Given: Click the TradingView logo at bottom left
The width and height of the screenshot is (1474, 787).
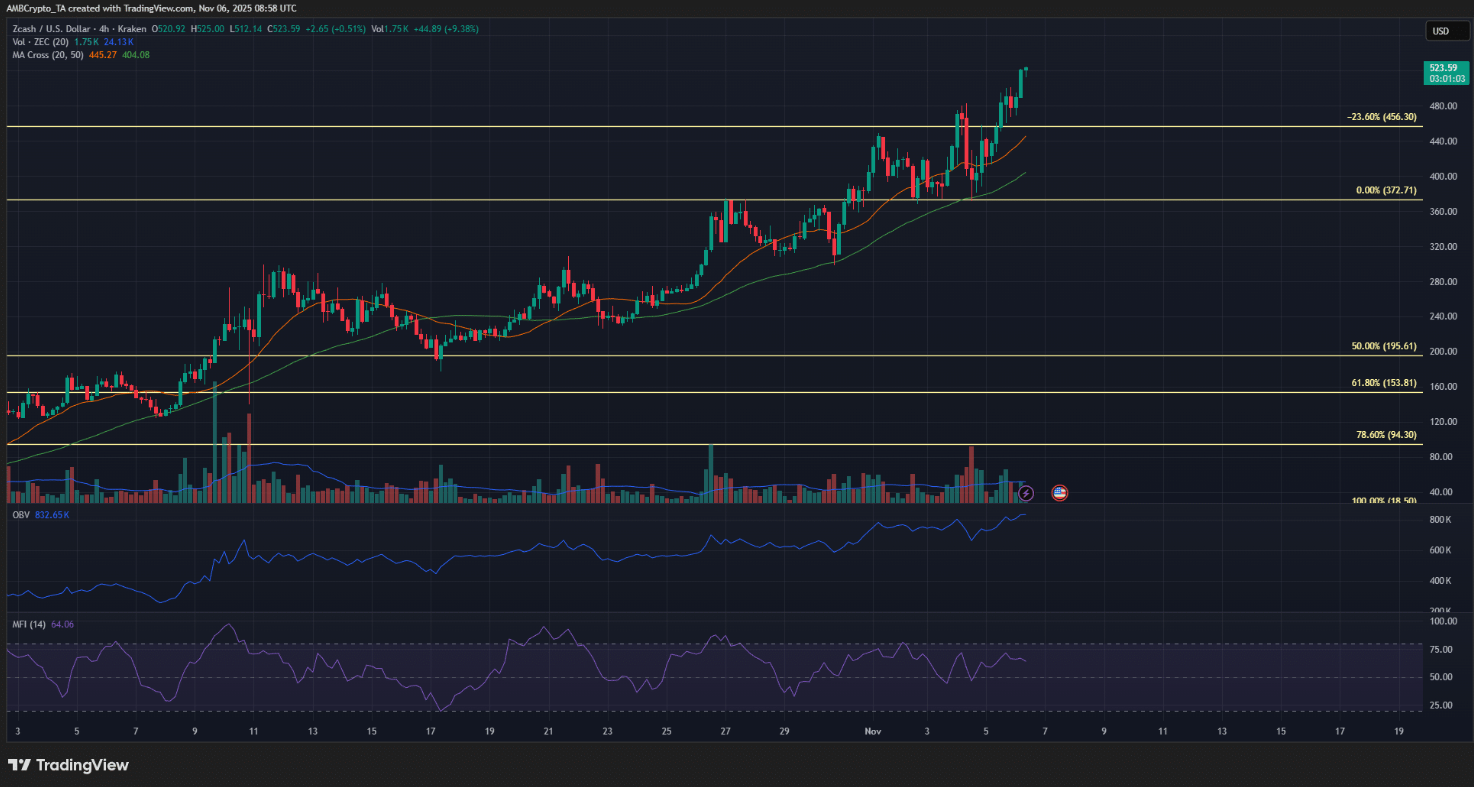Looking at the screenshot, I should pyautogui.click(x=68, y=765).
